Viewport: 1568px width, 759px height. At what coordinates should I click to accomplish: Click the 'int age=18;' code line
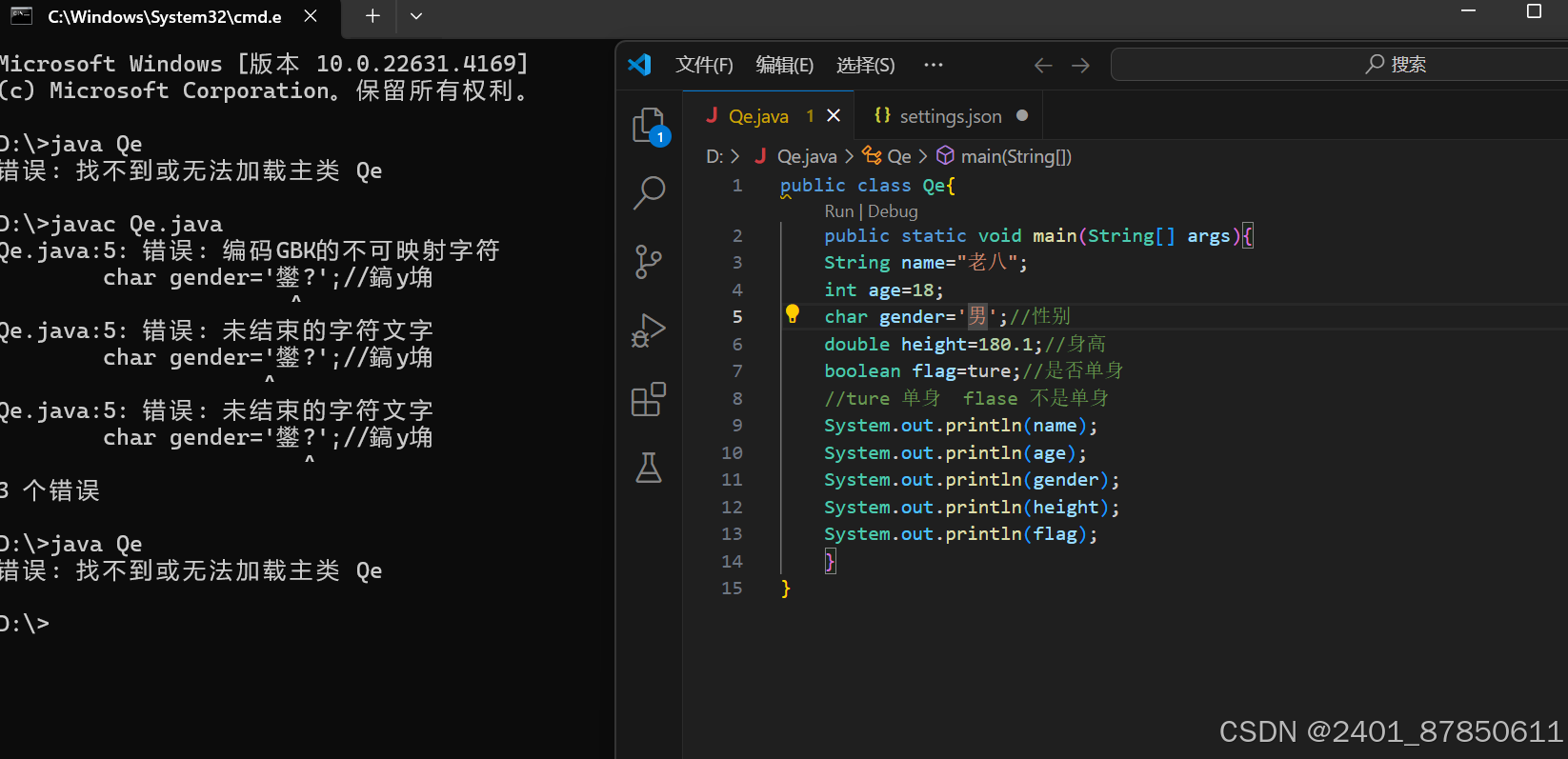pyautogui.click(x=884, y=290)
